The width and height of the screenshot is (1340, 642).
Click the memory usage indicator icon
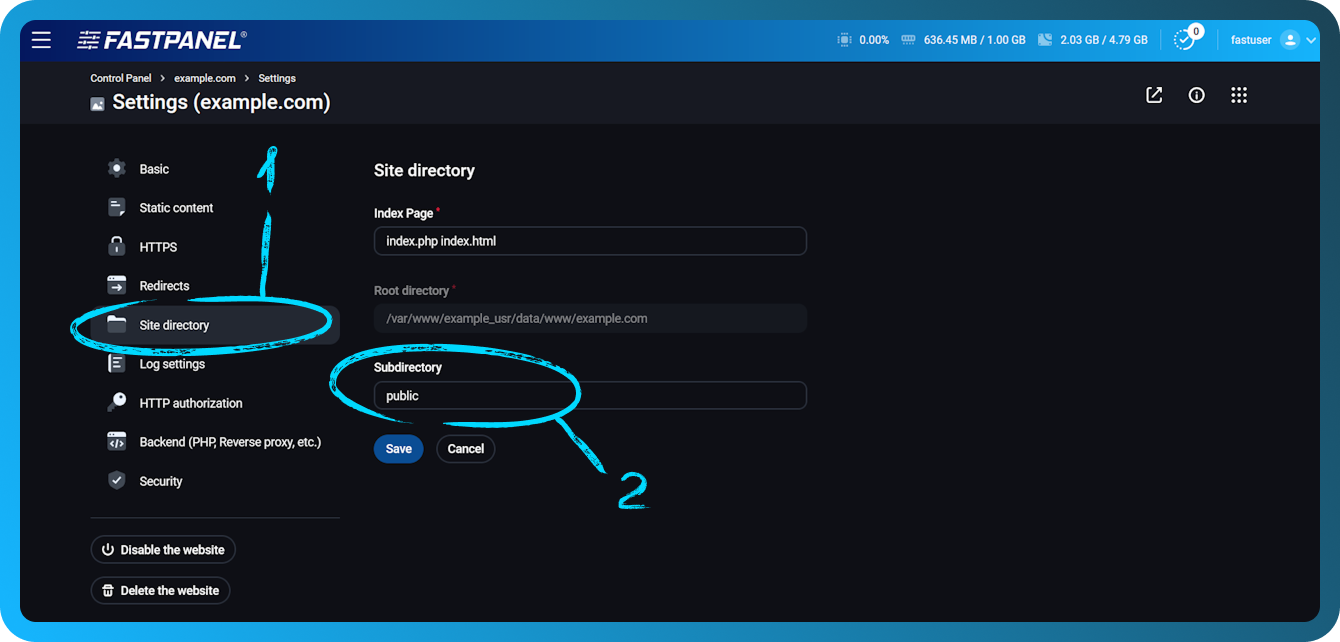pyautogui.click(x=908, y=40)
